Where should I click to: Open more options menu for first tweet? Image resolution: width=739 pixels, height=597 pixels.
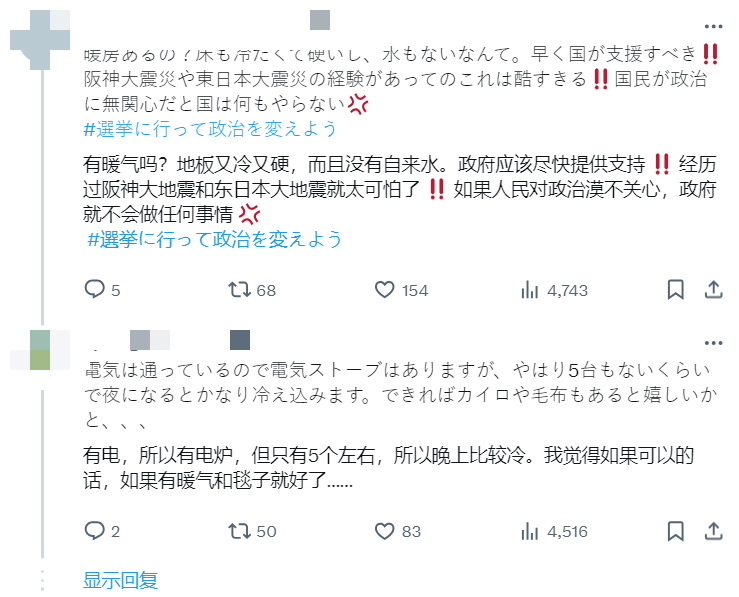tap(713, 26)
